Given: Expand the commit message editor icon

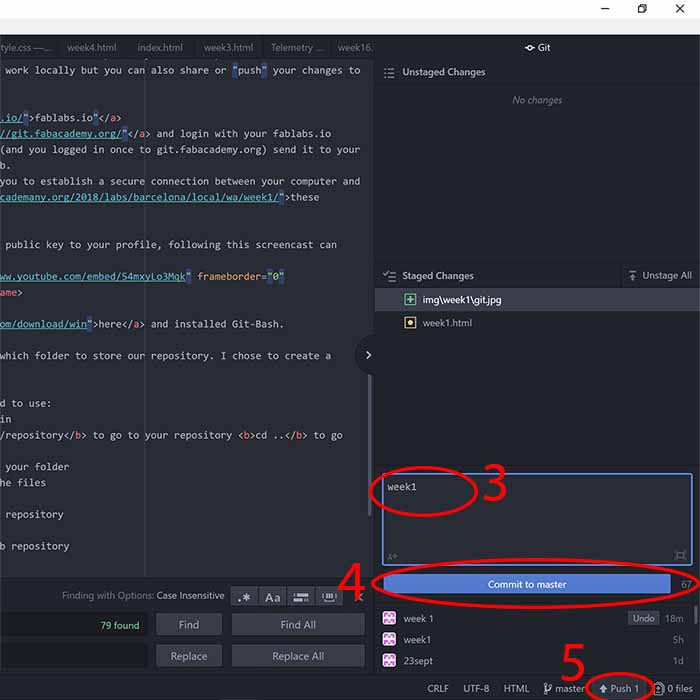Looking at the screenshot, I should (x=680, y=555).
